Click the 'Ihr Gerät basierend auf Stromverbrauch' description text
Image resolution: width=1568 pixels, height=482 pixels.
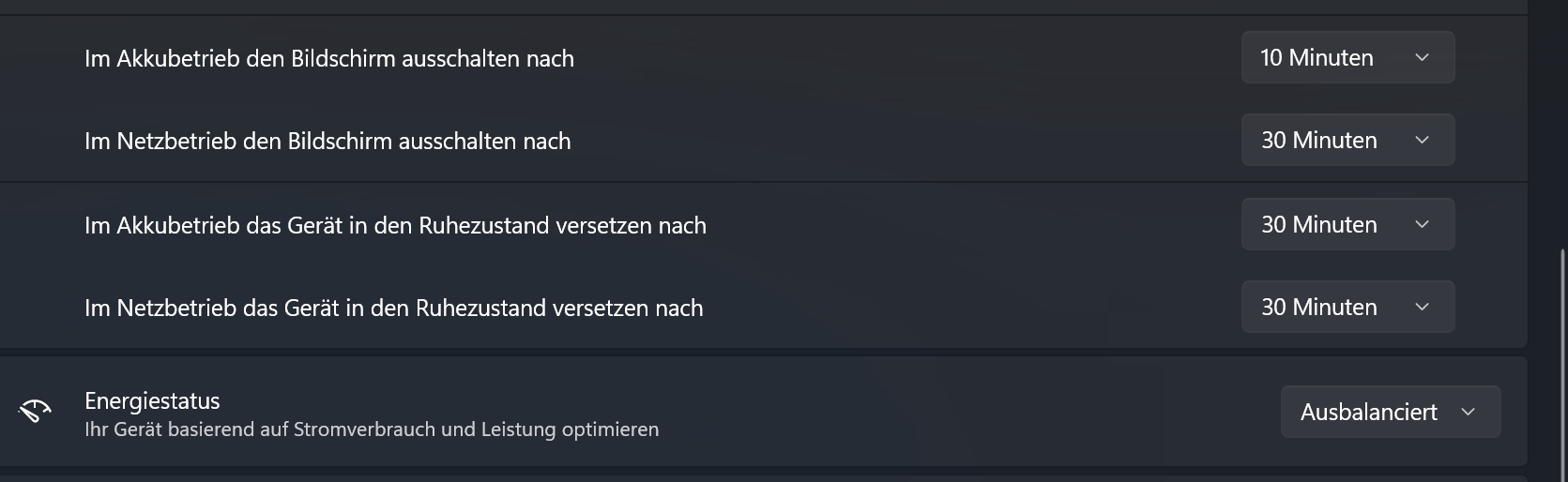click(x=372, y=429)
